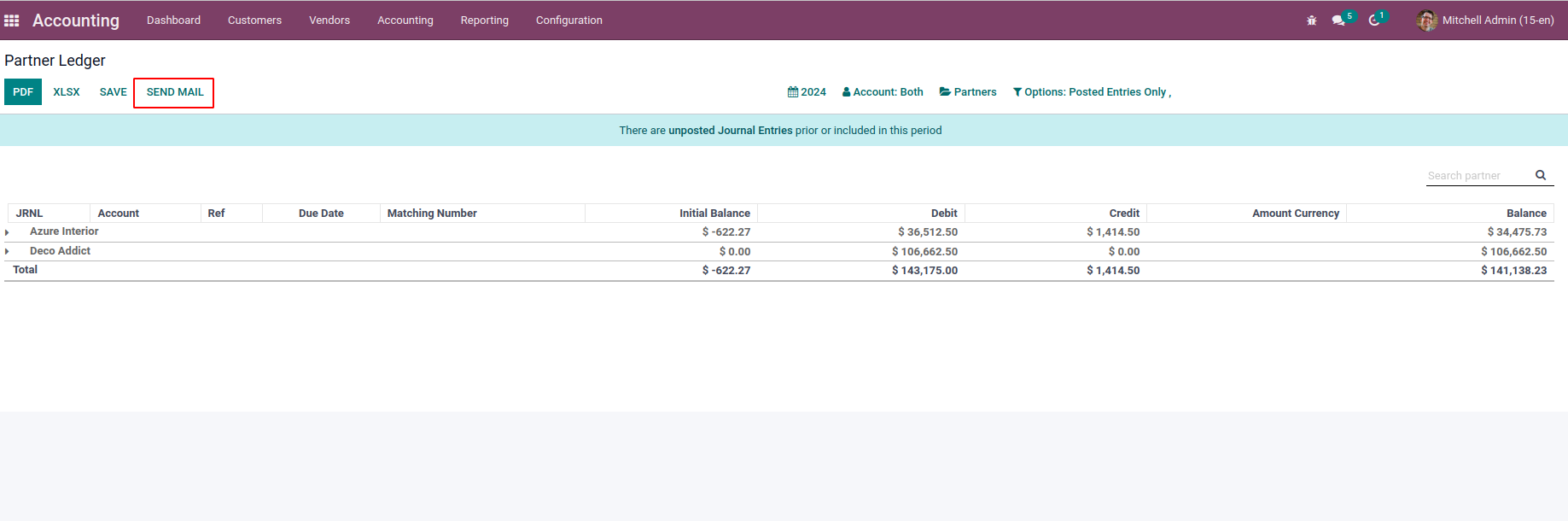Image resolution: width=1568 pixels, height=521 pixels.
Task: Click the Partner Ledger page title
Action: coord(55,61)
